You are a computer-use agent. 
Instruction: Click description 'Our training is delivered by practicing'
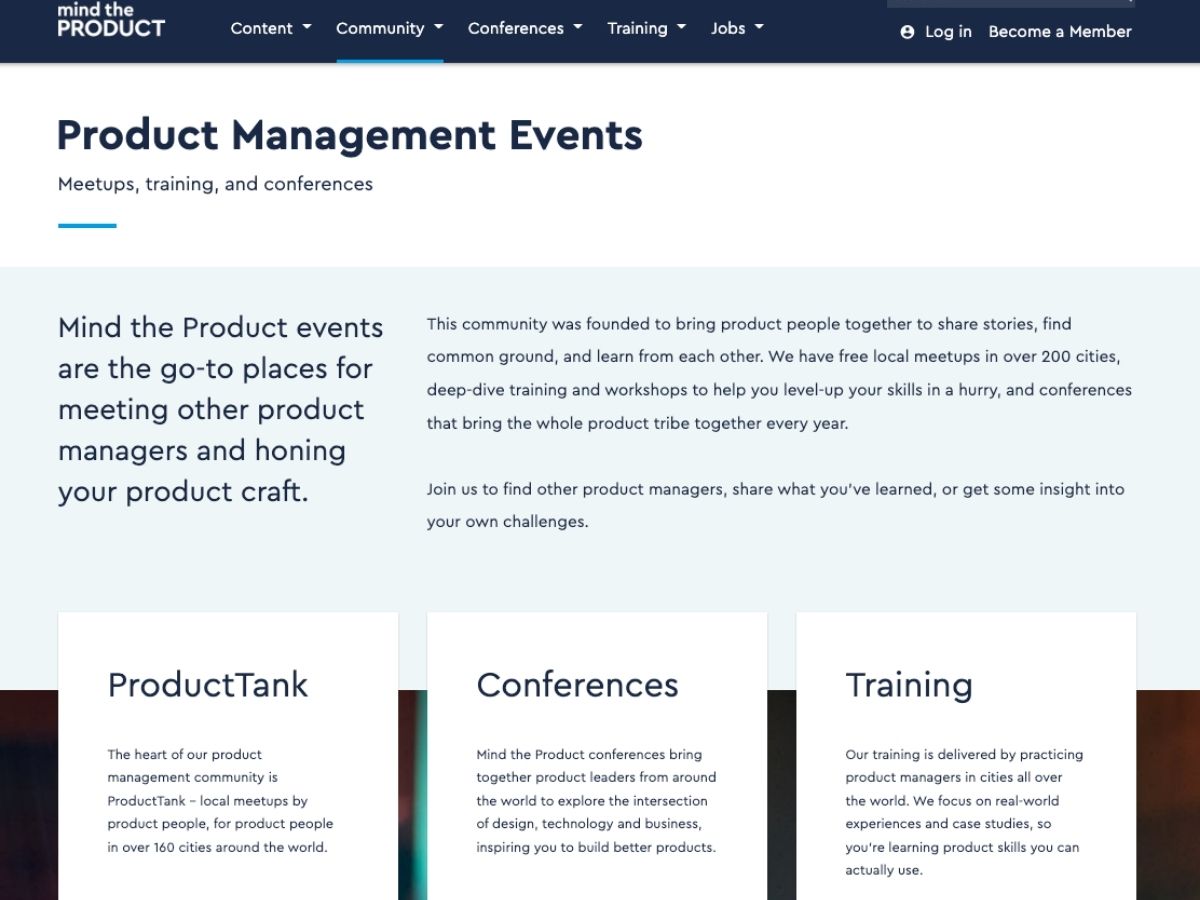(x=964, y=812)
